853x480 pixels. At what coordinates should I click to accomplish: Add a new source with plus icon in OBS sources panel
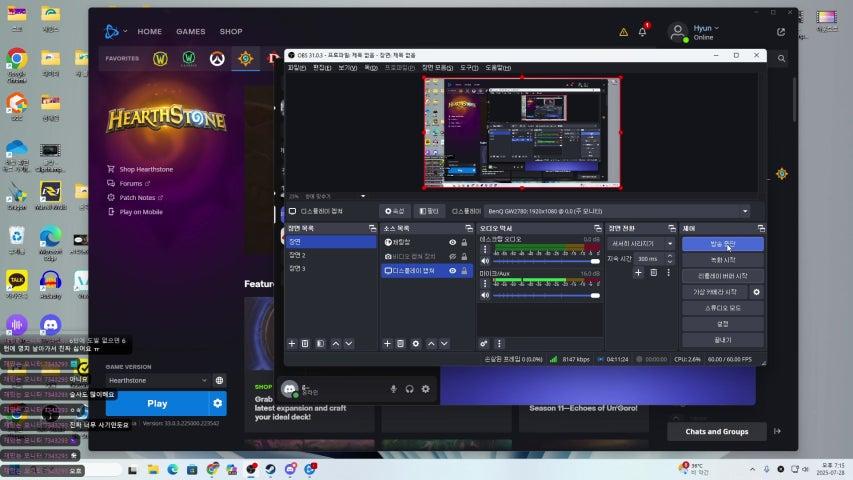(x=387, y=344)
